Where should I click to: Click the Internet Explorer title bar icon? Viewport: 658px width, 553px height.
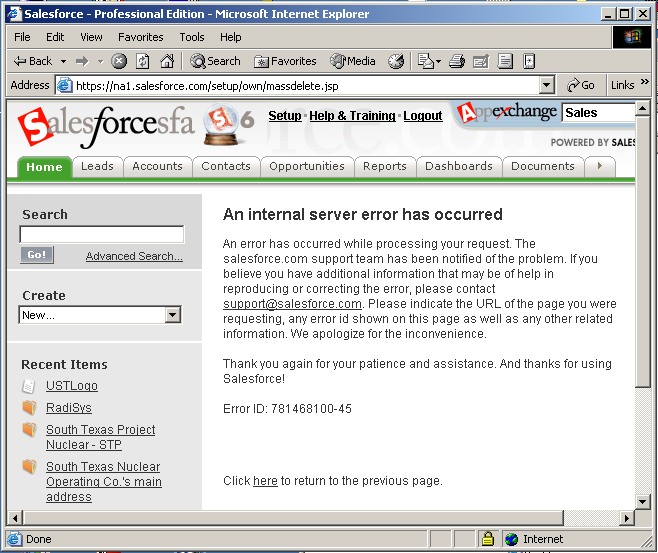(13, 14)
